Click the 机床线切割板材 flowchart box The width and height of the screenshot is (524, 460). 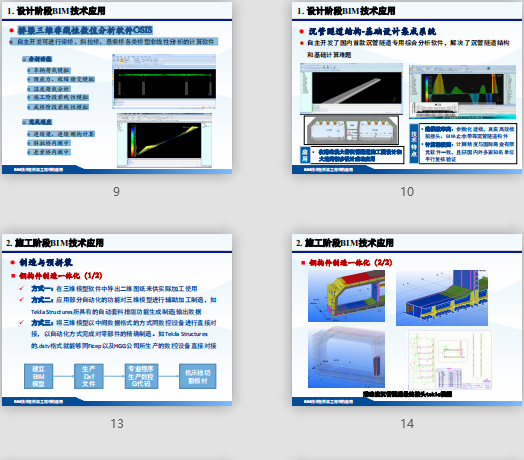pos(198,376)
